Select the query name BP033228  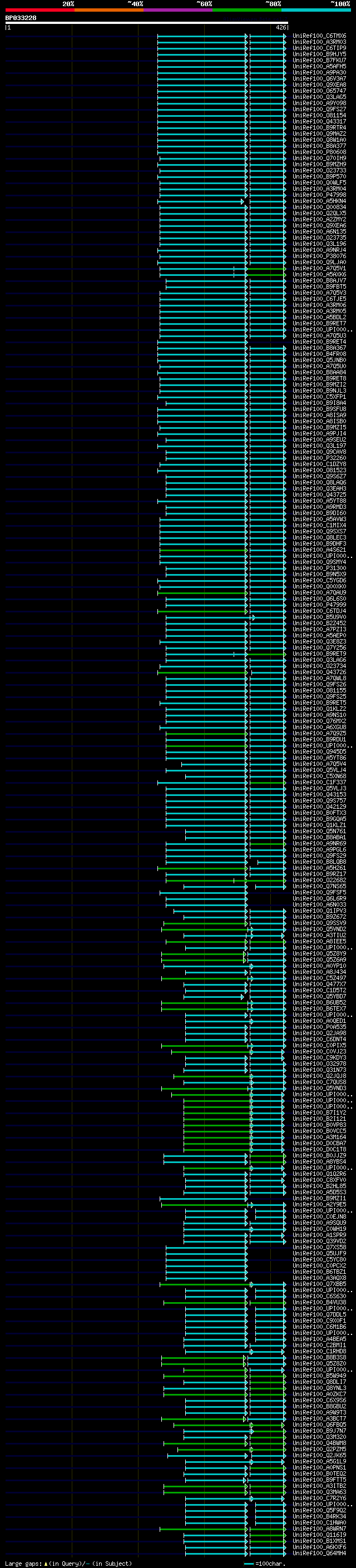(21, 18)
